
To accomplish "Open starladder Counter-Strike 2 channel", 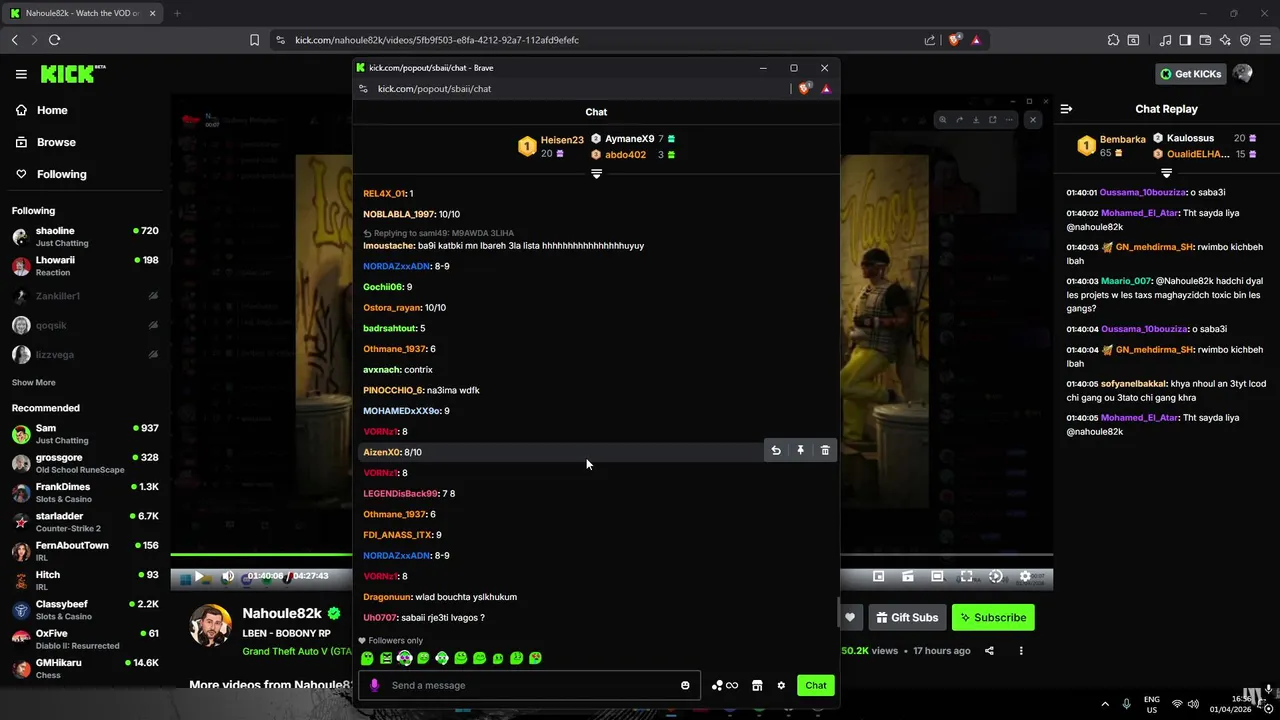I will (x=85, y=522).
